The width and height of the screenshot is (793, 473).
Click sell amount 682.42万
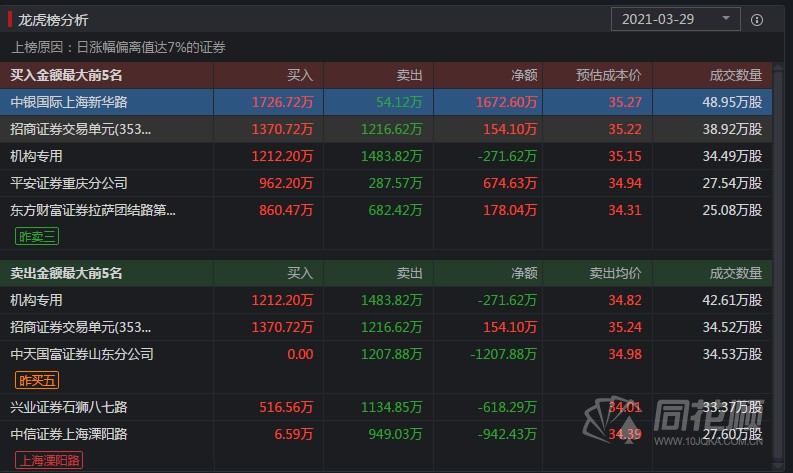395,210
